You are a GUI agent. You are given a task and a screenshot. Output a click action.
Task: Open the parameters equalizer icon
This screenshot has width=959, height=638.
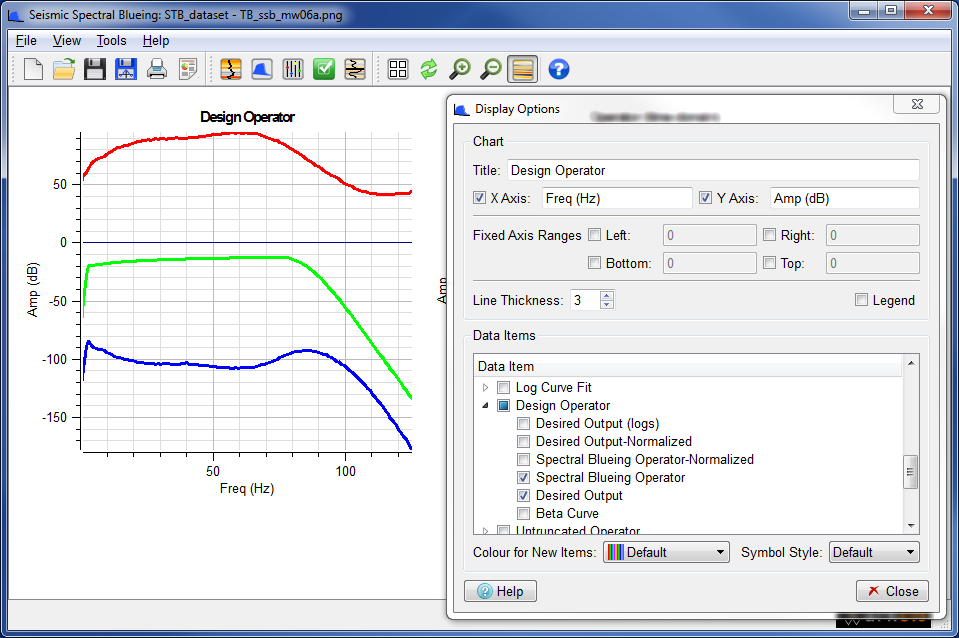point(293,69)
